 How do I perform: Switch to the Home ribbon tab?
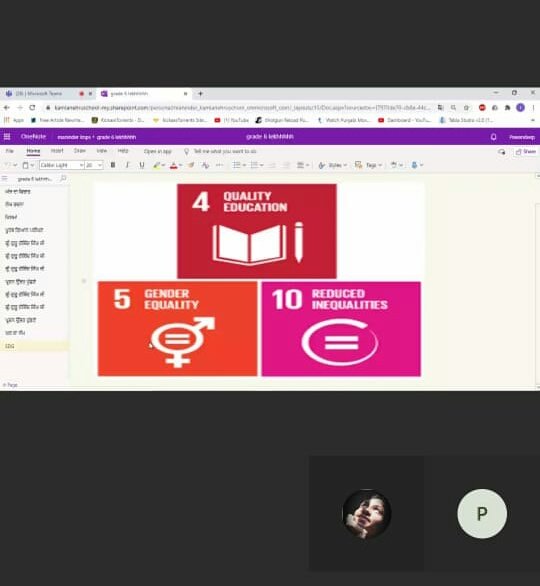coord(33,151)
